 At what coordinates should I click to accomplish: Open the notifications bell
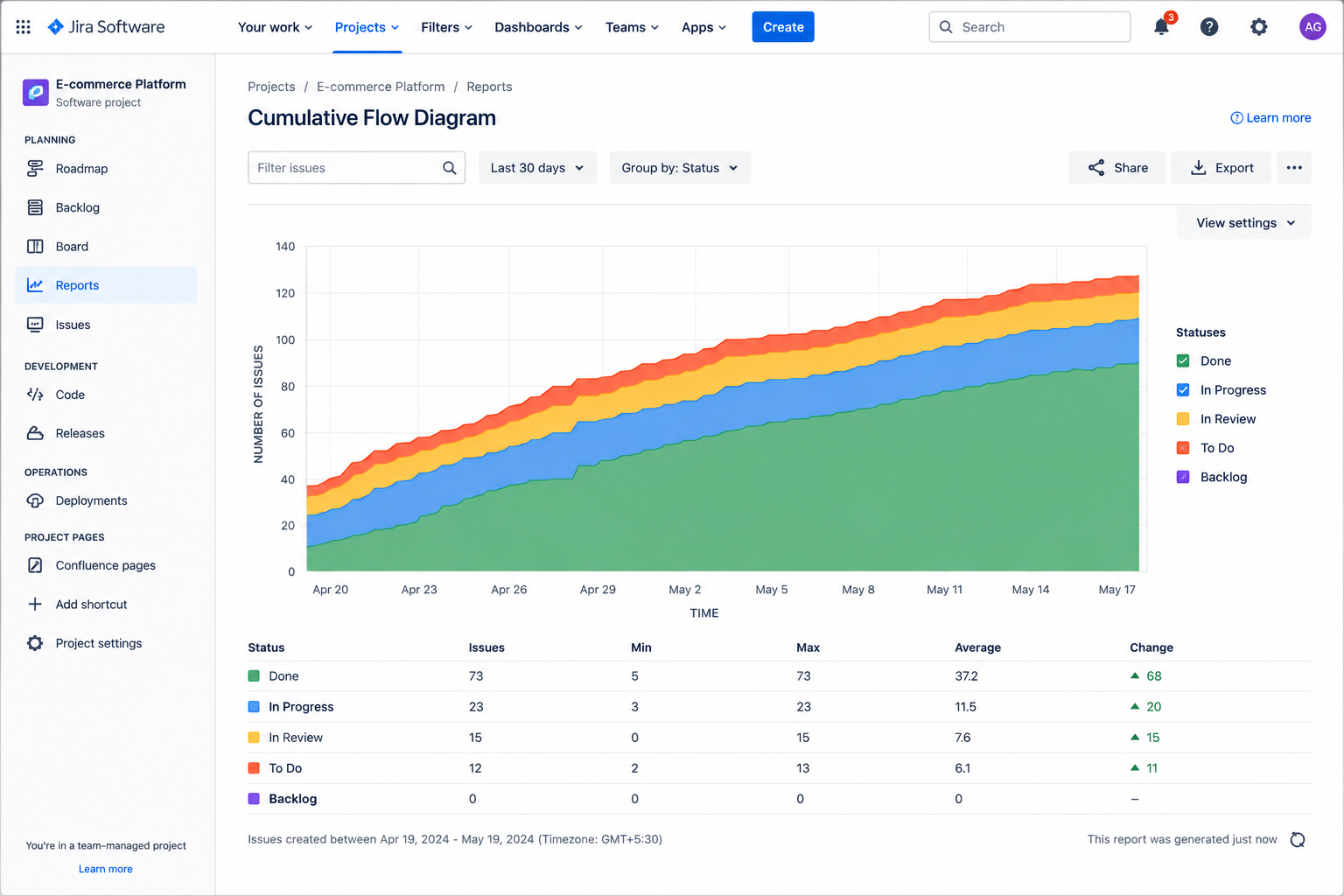(1161, 27)
